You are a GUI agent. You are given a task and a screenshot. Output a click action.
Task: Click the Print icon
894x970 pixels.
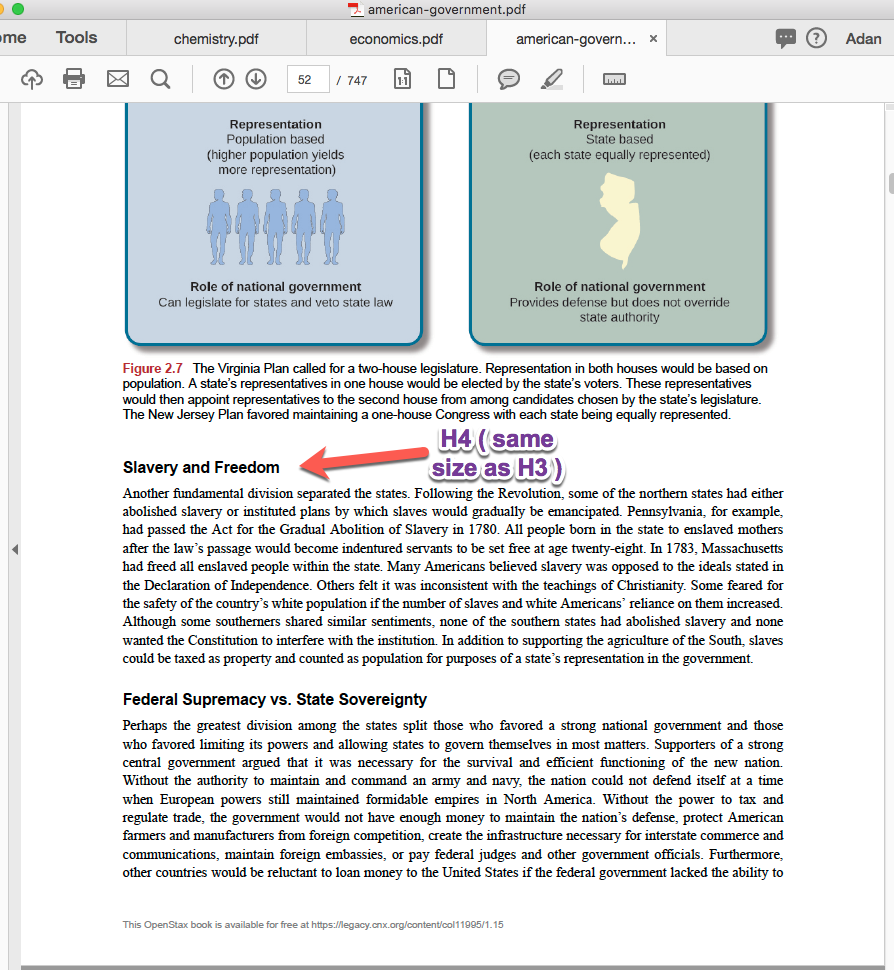click(74, 79)
